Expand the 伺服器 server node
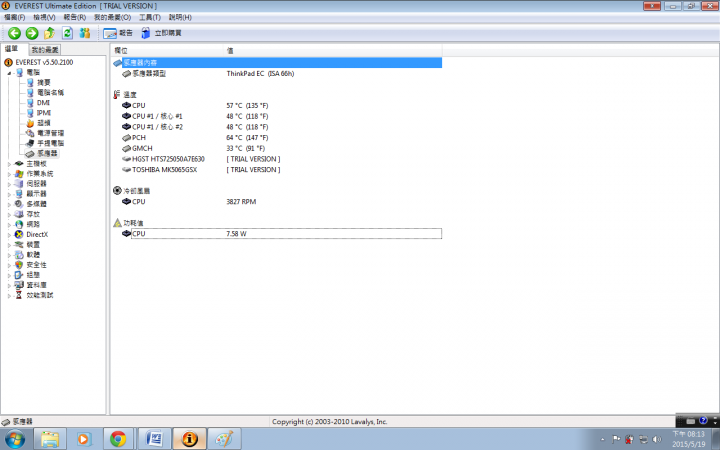The height and width of the screenshot is (450, 720). 9,184
